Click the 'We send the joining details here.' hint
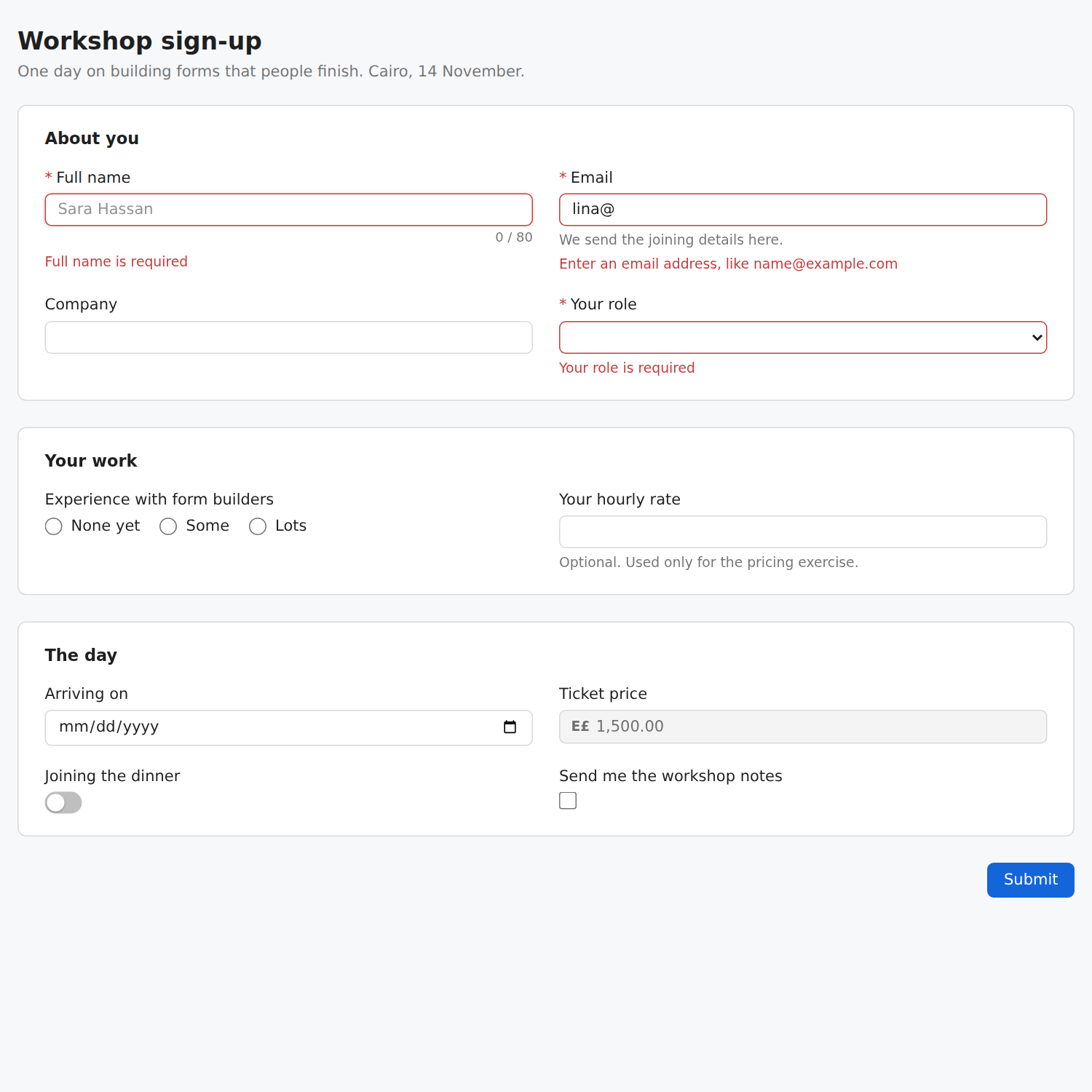Image resolution: width=1092 pixels, height=1092 pixels. point(671,240)
